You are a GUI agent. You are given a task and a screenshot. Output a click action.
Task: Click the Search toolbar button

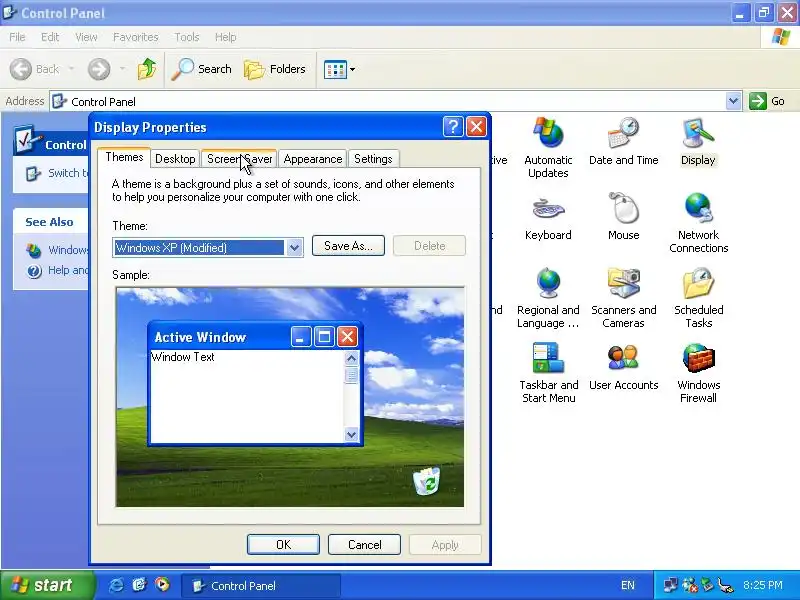click(x=202, y=69)
